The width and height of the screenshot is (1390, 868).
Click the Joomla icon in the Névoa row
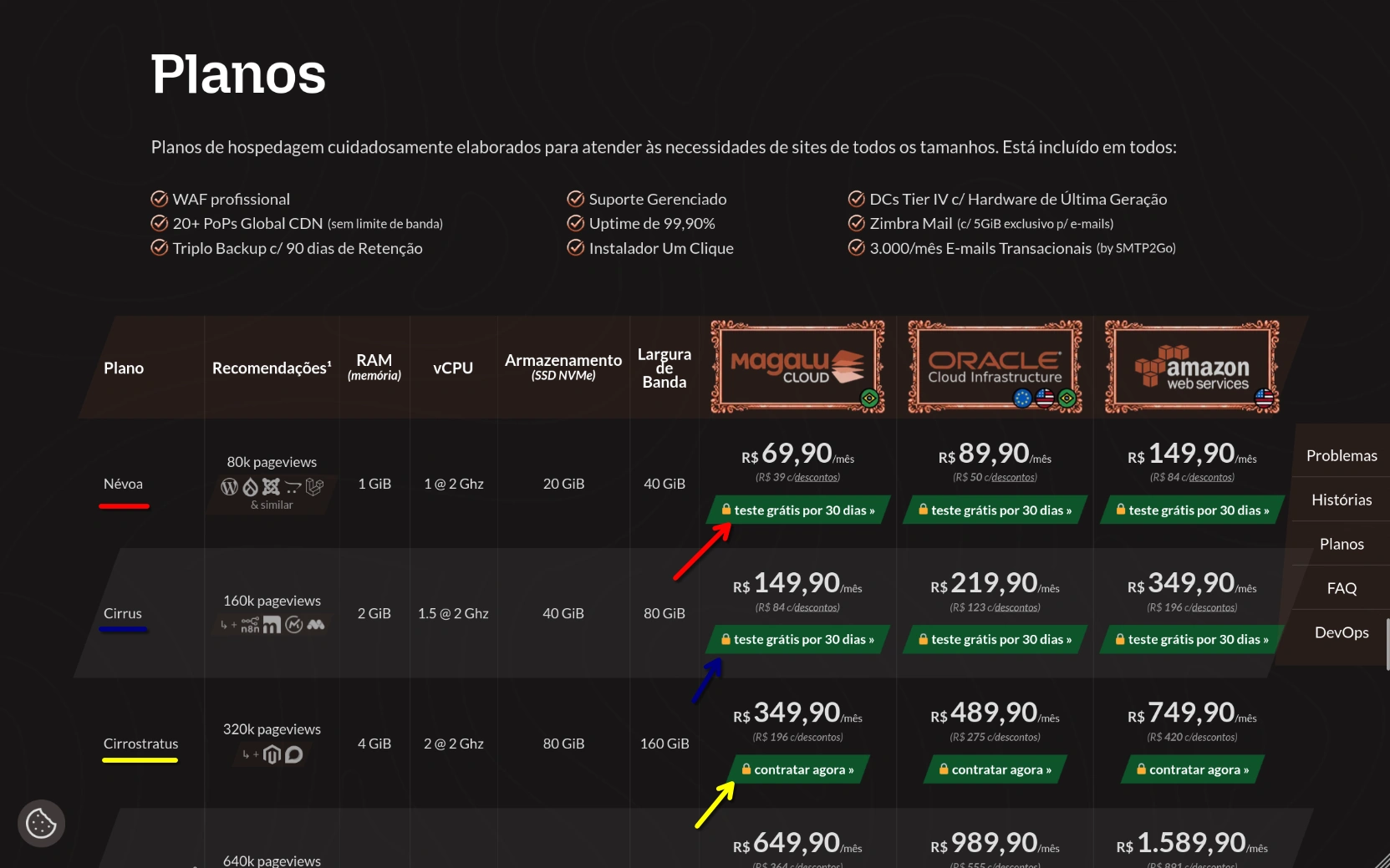(x=271, y=487)
